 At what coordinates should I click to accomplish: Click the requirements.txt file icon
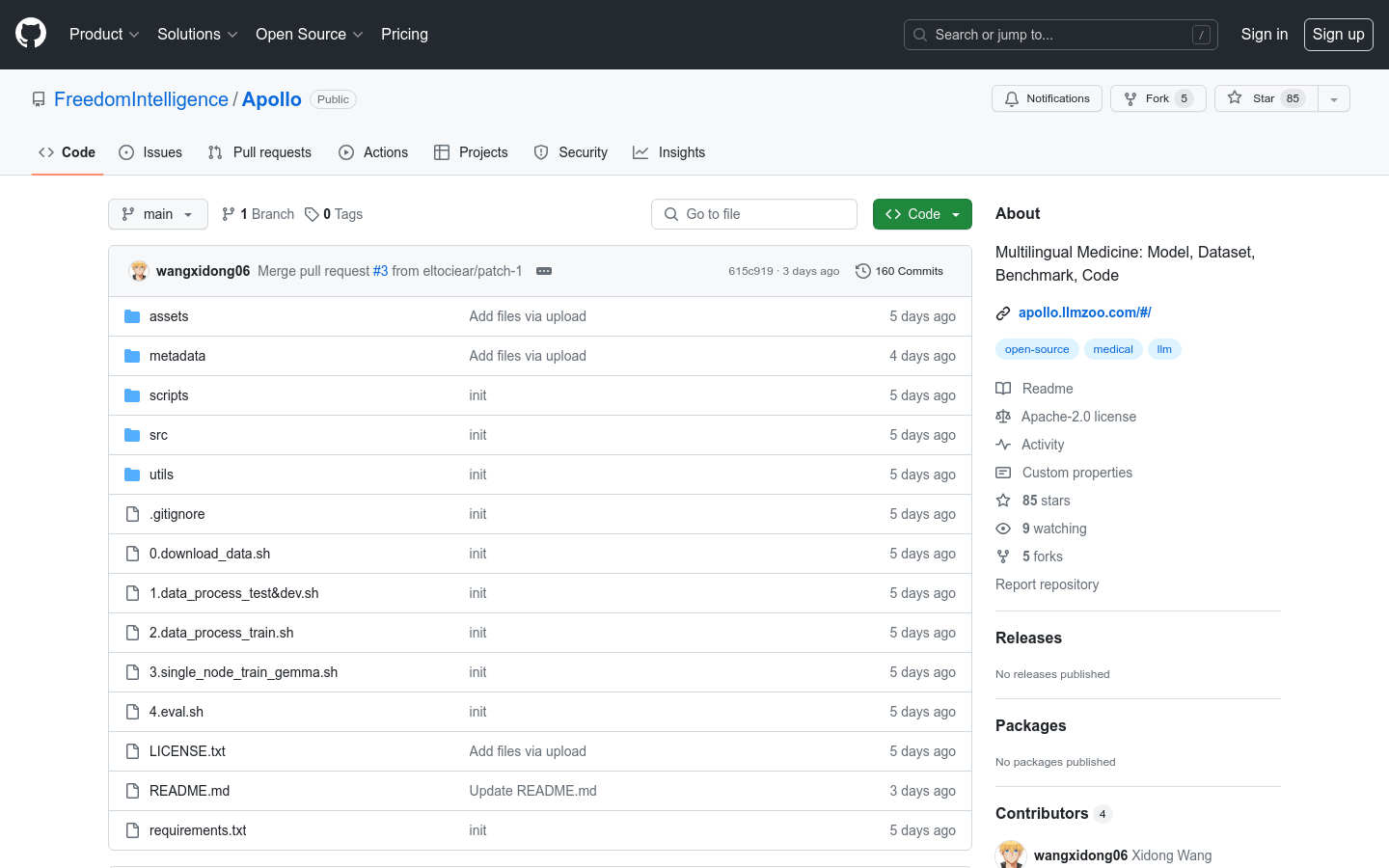click(x=133, y=830)
